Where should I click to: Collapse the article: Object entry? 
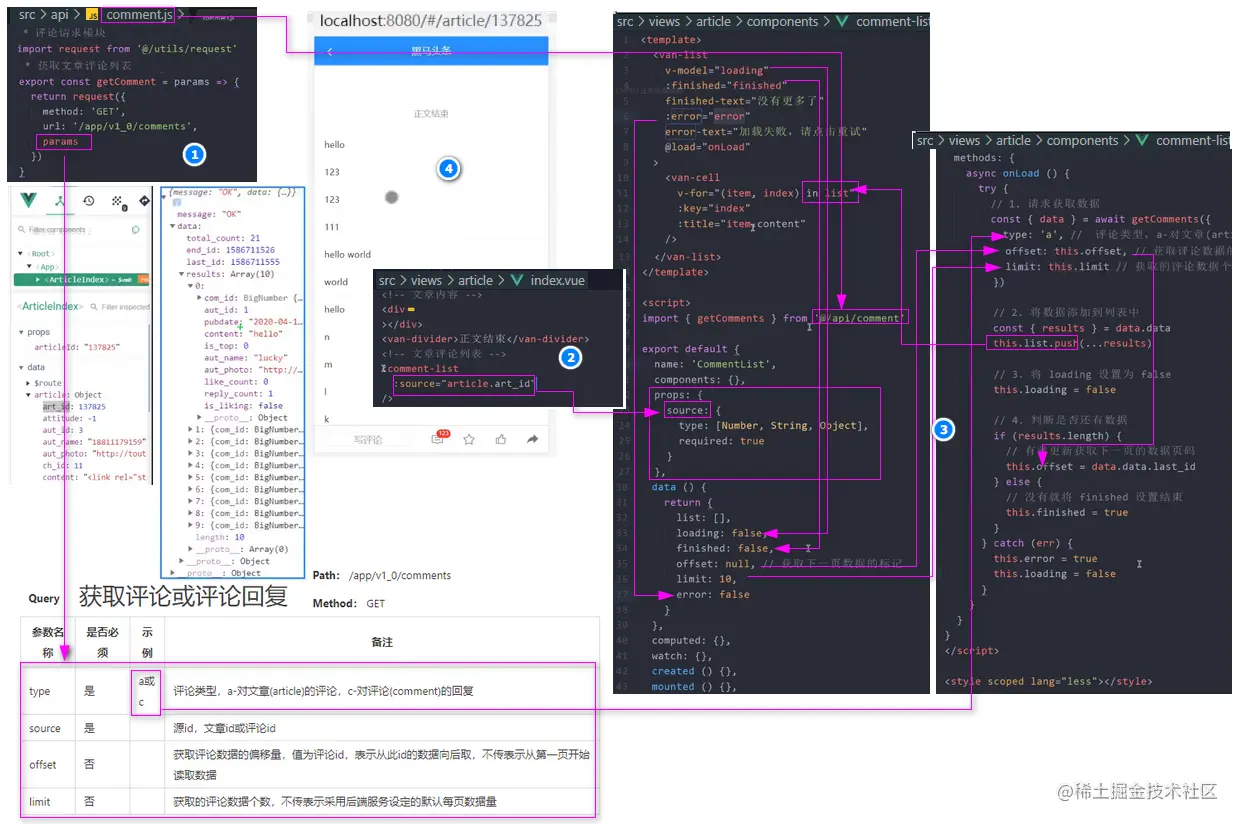29,395
